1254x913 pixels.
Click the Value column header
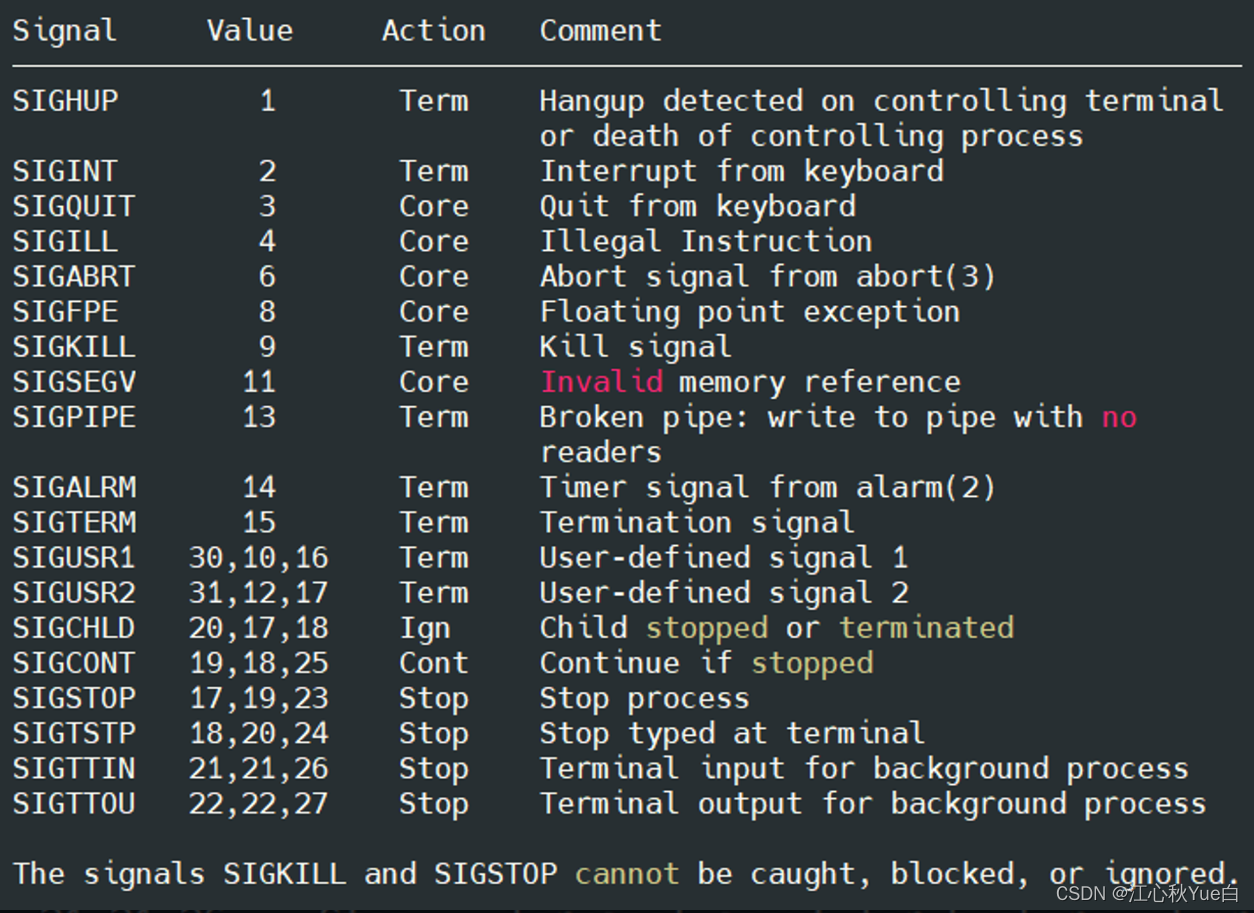tap(250, 31)
